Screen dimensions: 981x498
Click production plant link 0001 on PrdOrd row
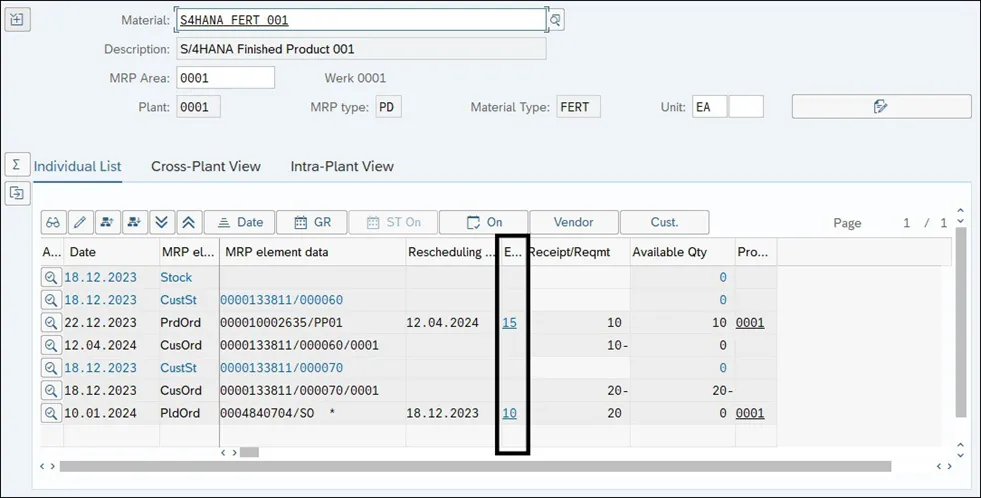point(750,323)
